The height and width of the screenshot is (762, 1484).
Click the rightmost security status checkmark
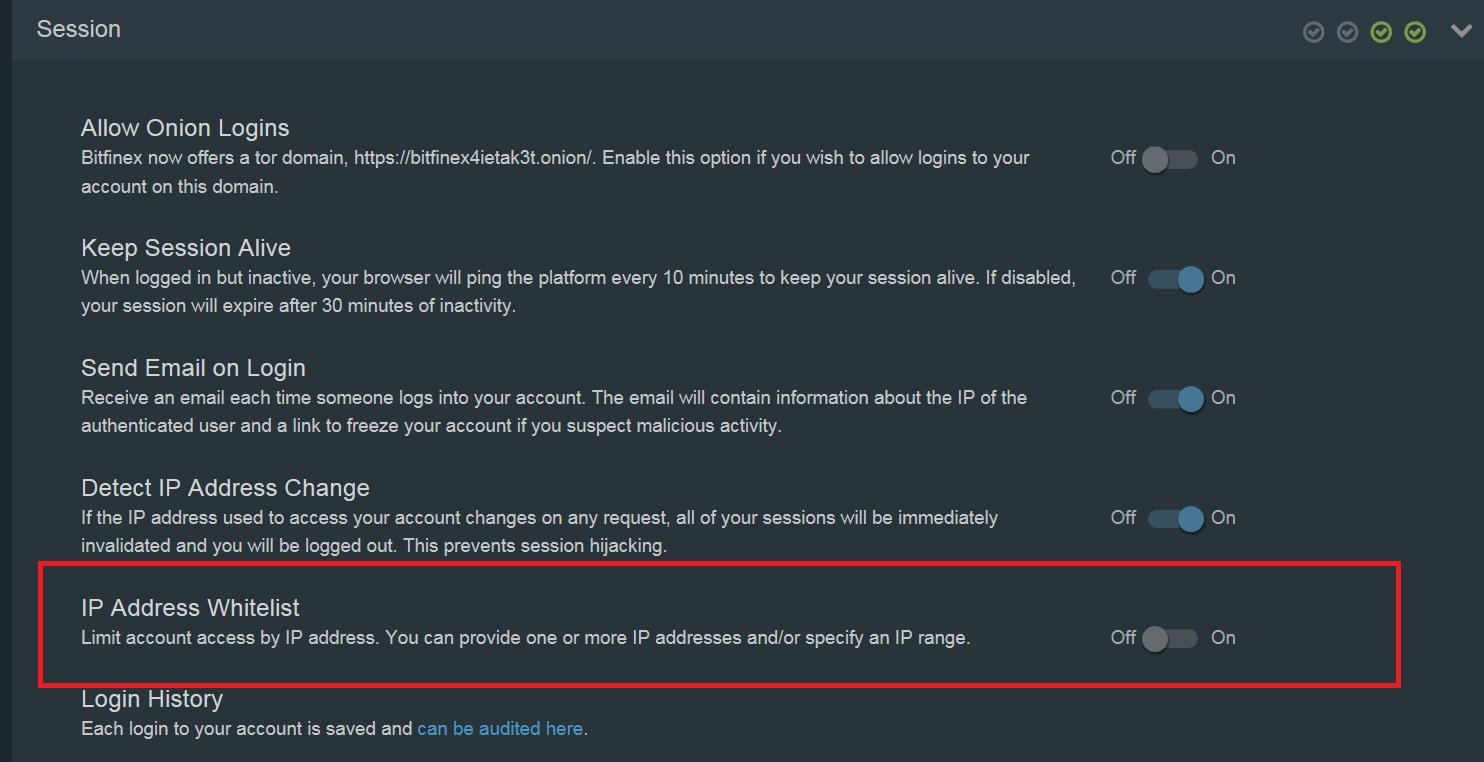pyautogui.click(x=1414, y=31)
